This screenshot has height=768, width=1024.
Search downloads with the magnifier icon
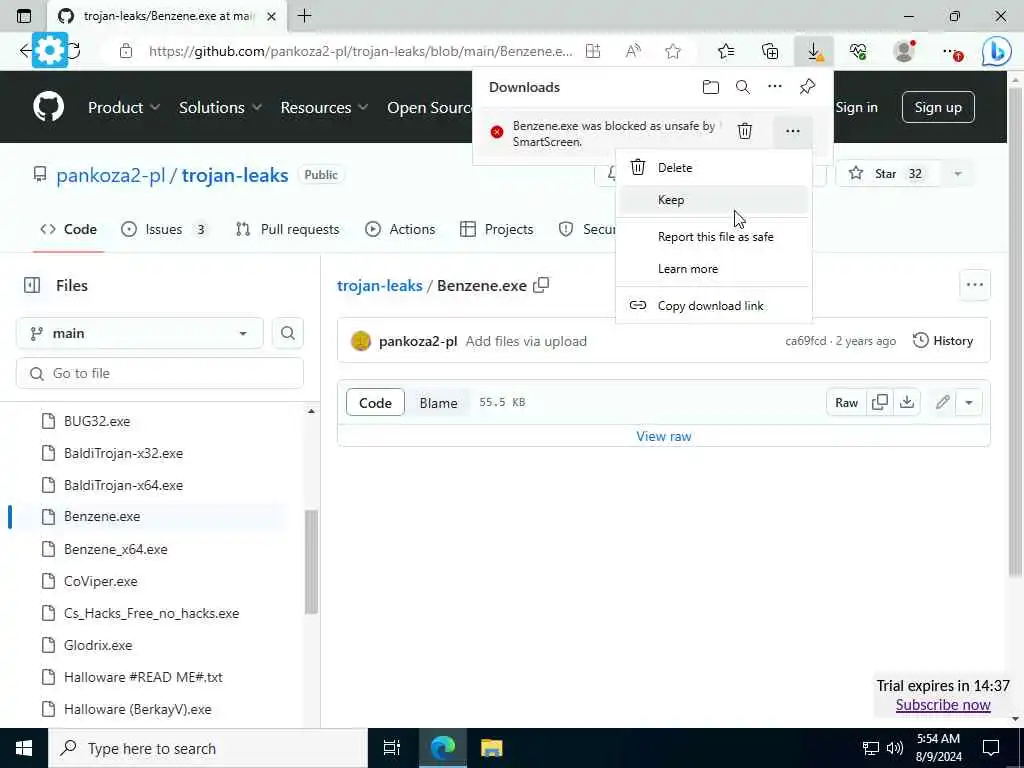pyautogui.click(x=743, y=87)
